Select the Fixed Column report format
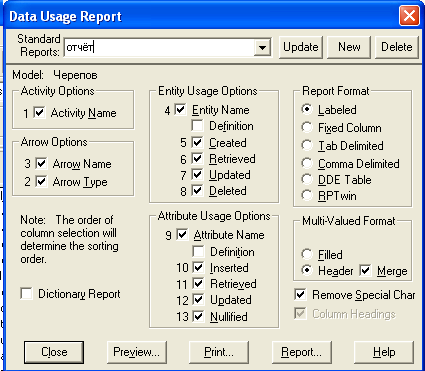 307,127
